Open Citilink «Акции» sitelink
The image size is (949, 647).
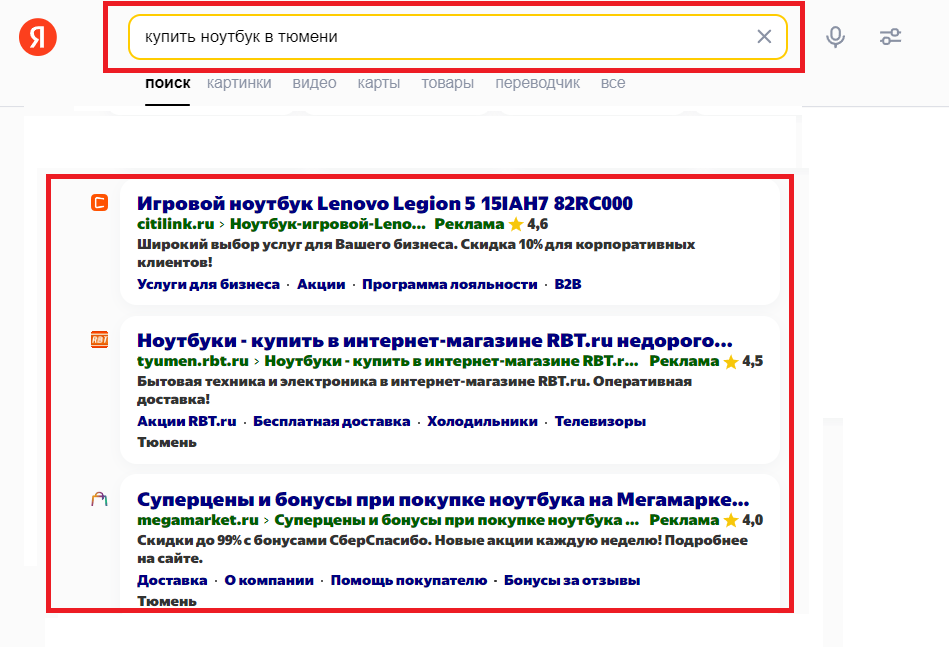tap(321, 284)
